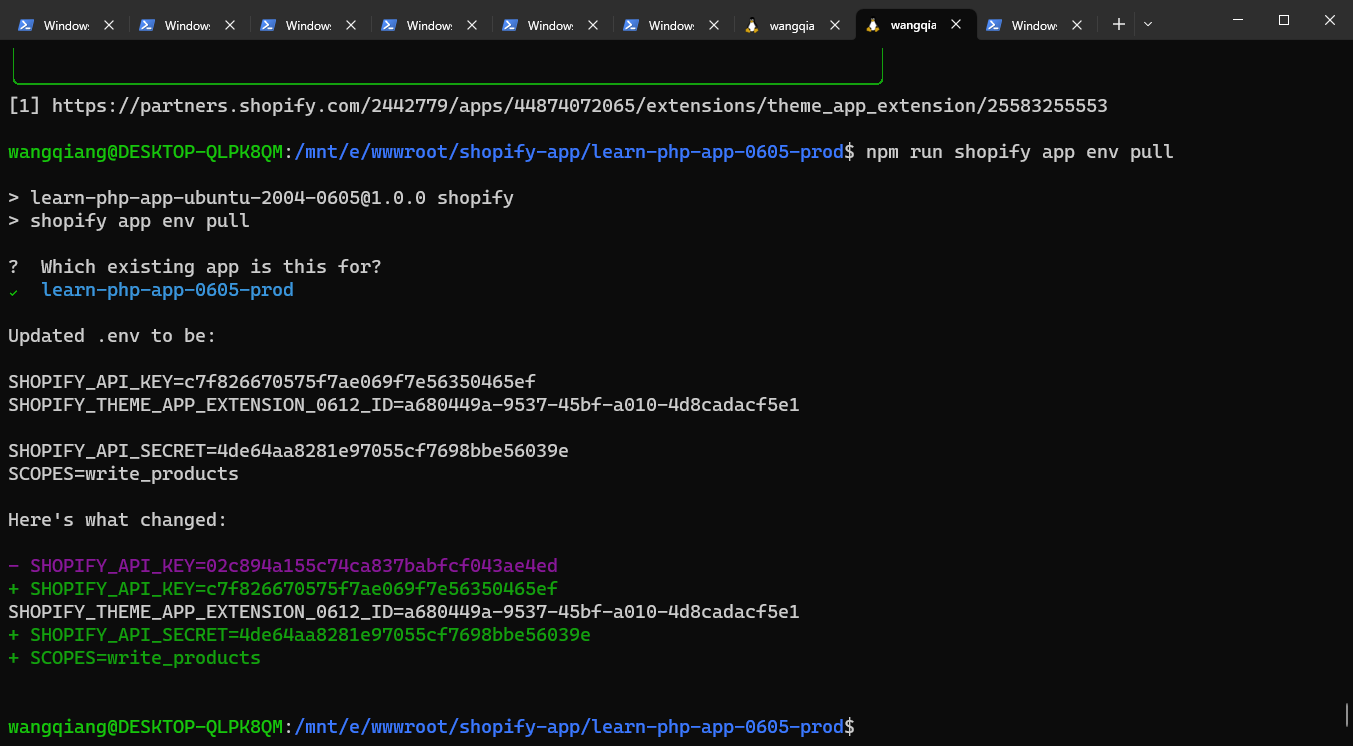Click the PowerShell icon on the third tab
Viewport: 1353px width, 746px height.
click(x=268, y=25)
